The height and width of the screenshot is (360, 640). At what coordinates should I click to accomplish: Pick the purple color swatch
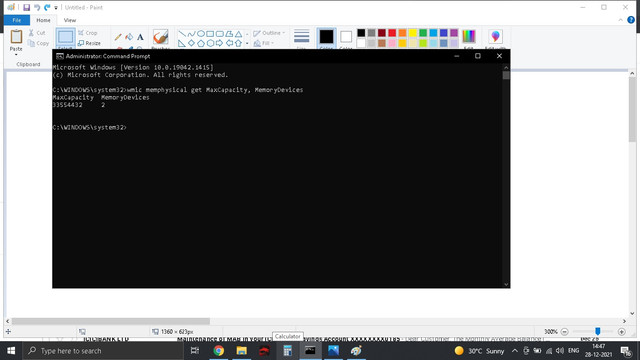pos(454,33)
